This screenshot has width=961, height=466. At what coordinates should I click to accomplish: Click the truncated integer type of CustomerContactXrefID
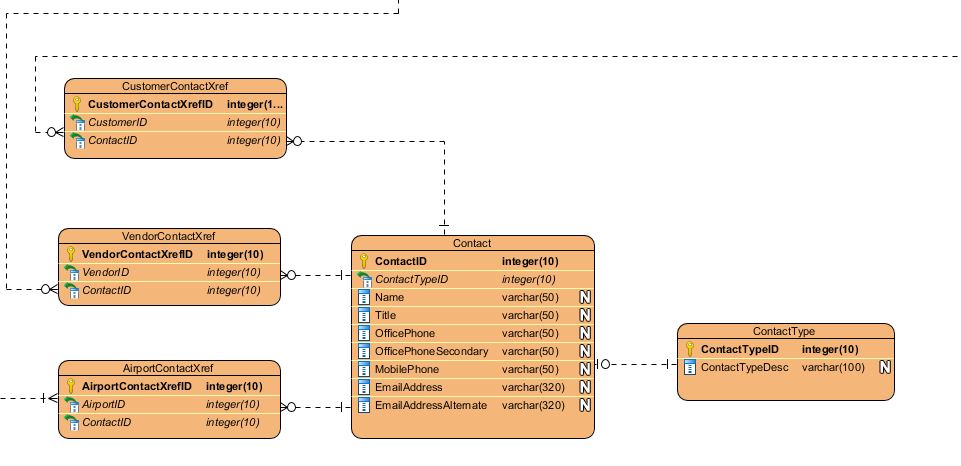coord(255,104)
